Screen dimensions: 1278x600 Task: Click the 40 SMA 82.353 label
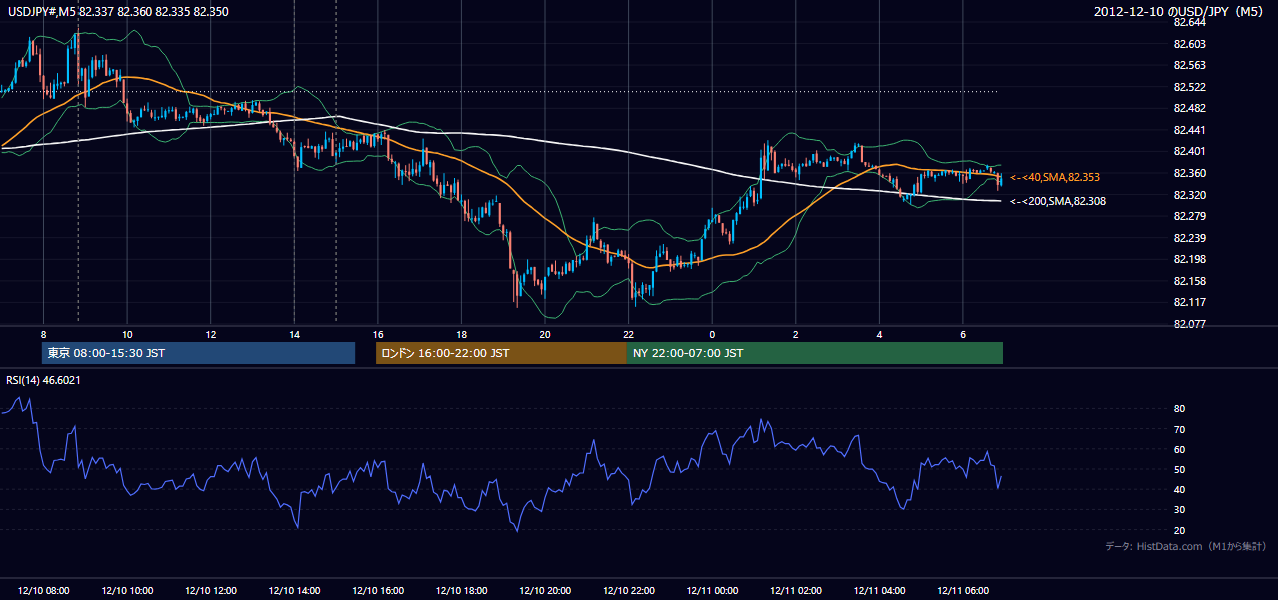pos(1055,177)
